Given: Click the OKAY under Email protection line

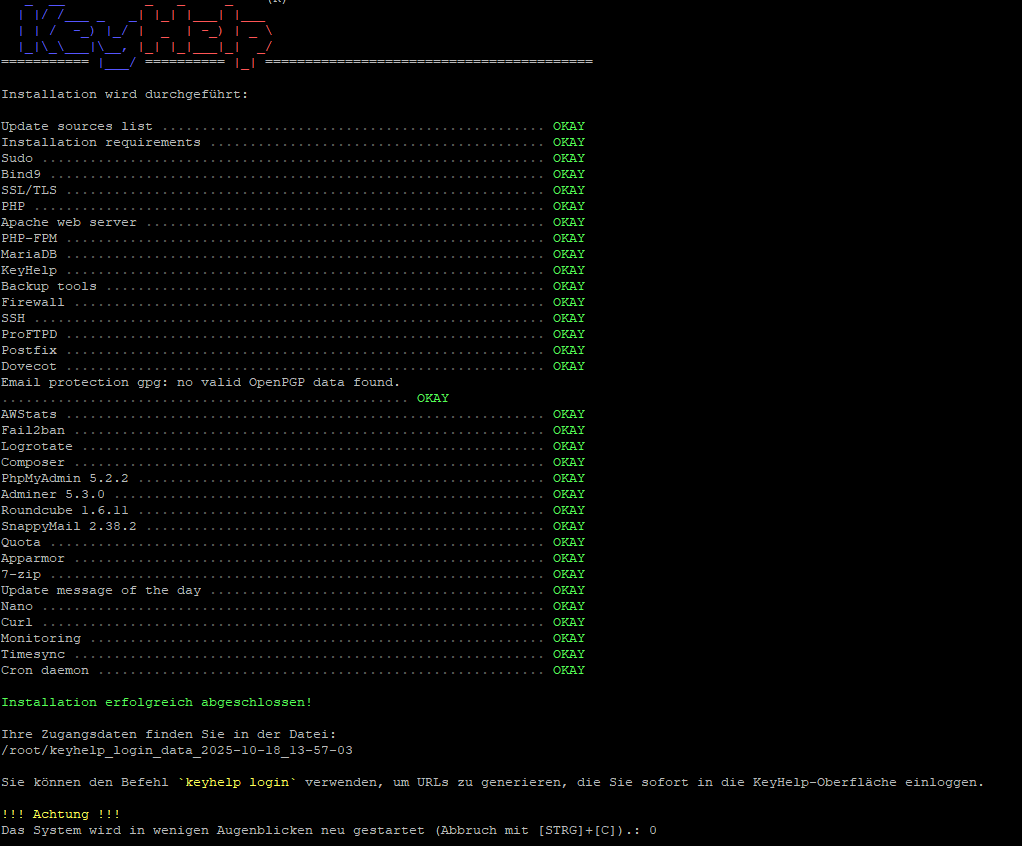Looking at the screenshot, I should (432, 398).
